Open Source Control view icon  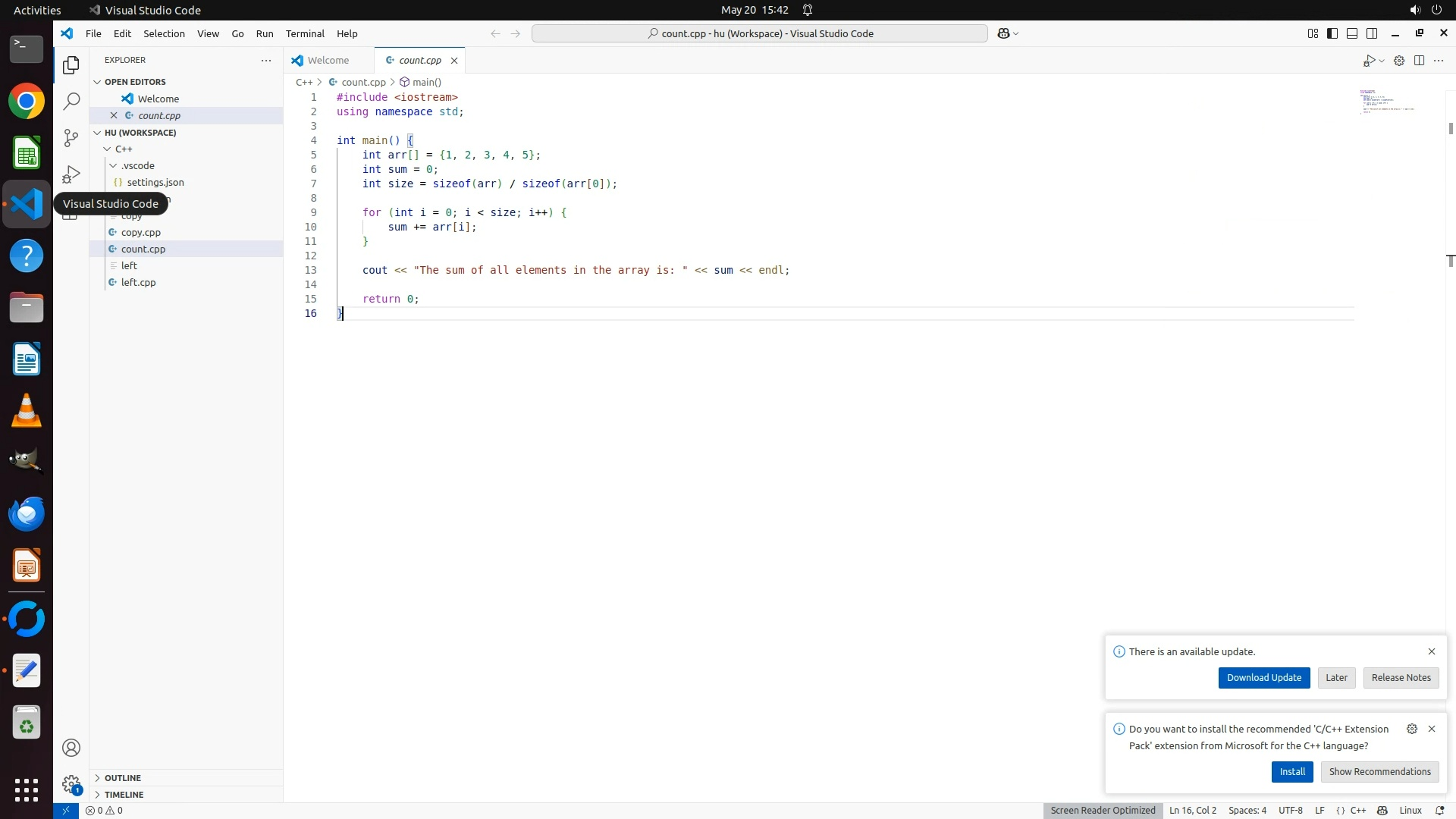pyautogui.click(x=71, y=138)
